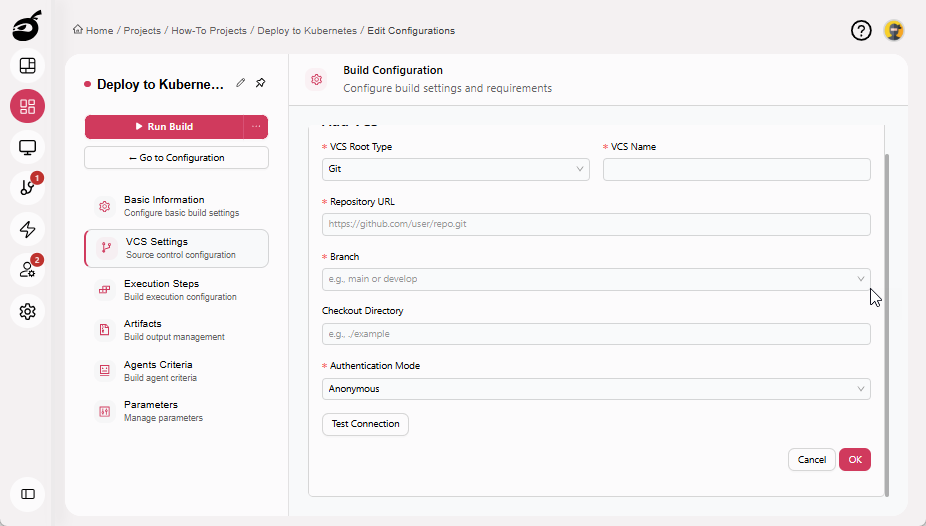Click the Execution Steps blocks icon

(105, 290)
